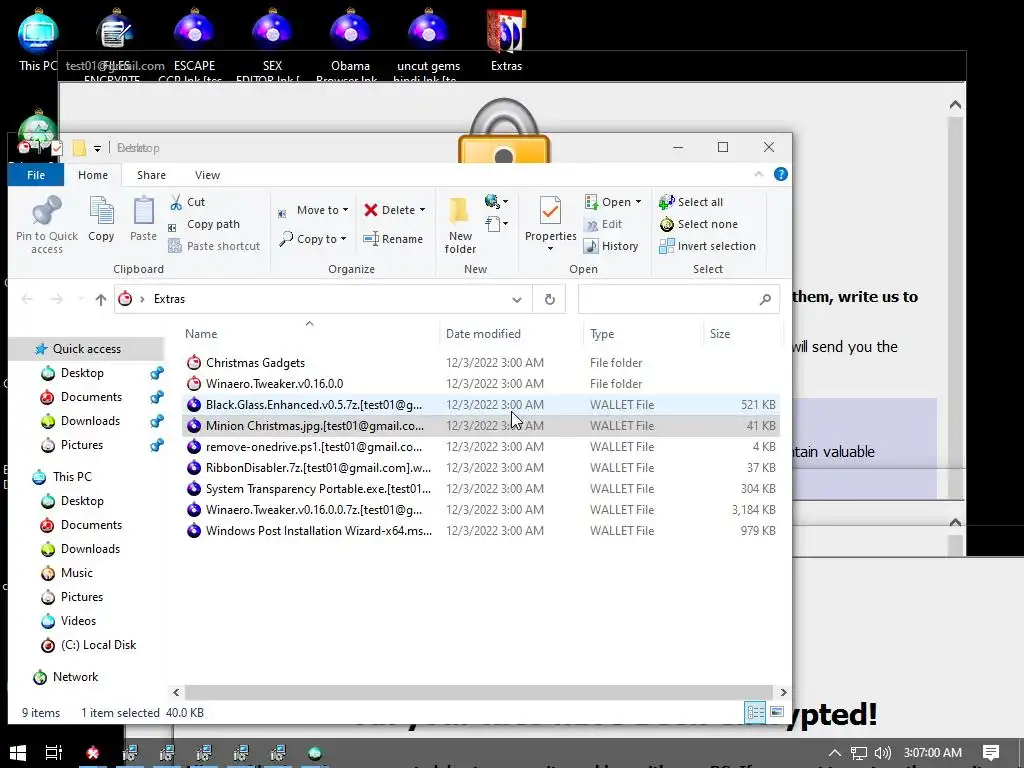This screenshot has height=768, width=1024.
Task: Open Videos under This PC
Action: pyautogui.click(x=78, y=621)
